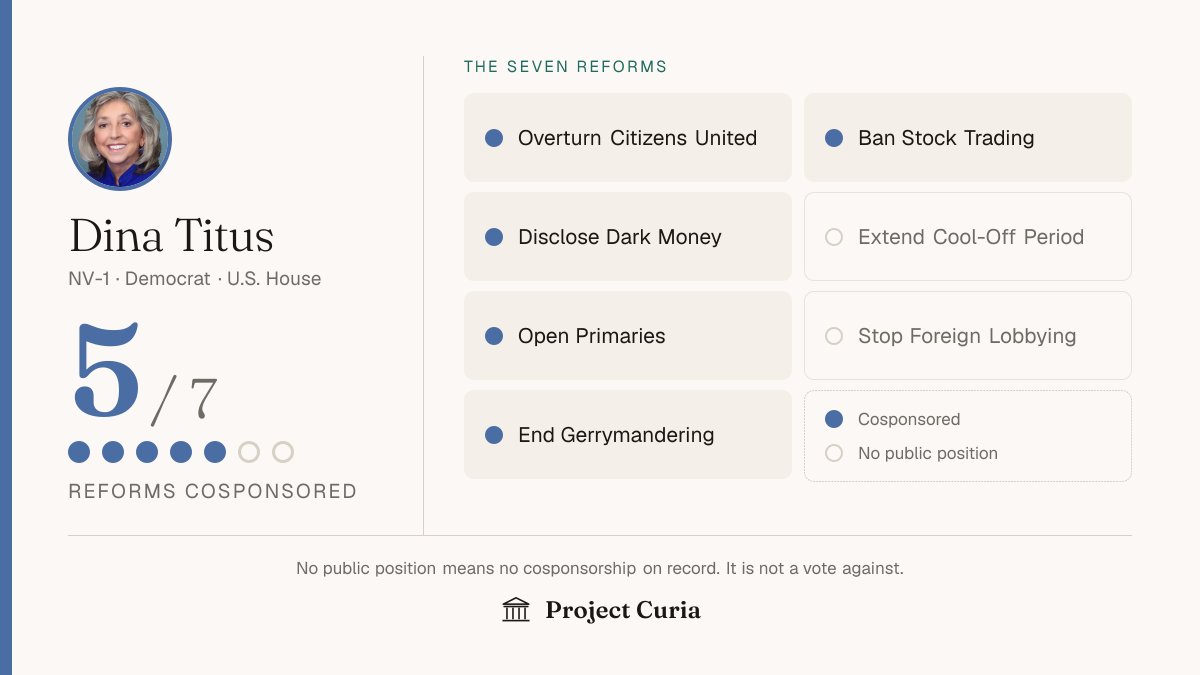Open the Extend Cool-Off Period card
Image resolution: width=1200 pixels, height=675 pixels.
coord(968,237)
